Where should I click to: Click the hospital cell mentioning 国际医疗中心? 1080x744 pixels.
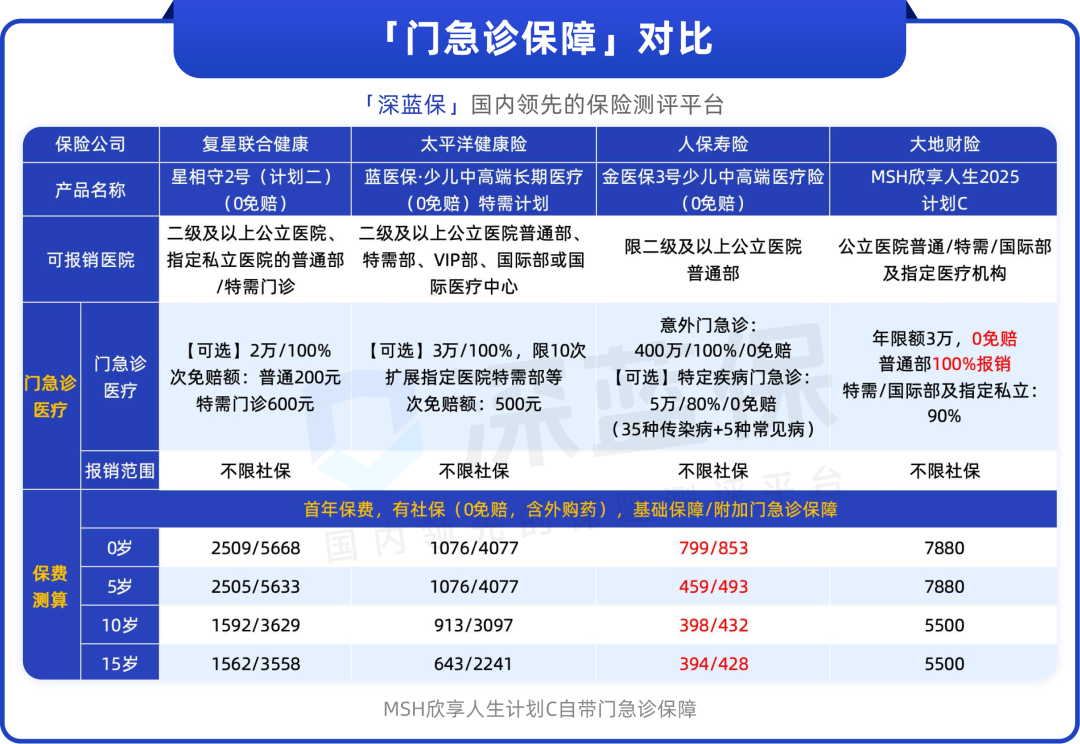click(x=473, y=260)
